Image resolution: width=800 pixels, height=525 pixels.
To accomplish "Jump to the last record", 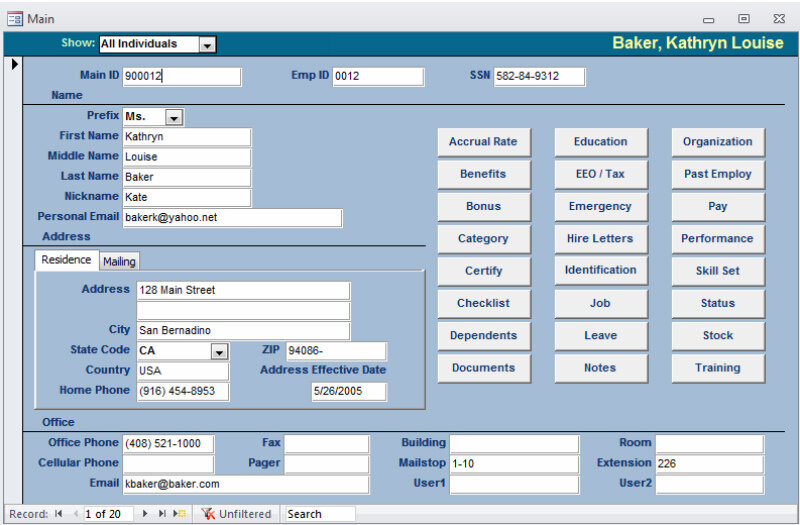I will (162, 514).
